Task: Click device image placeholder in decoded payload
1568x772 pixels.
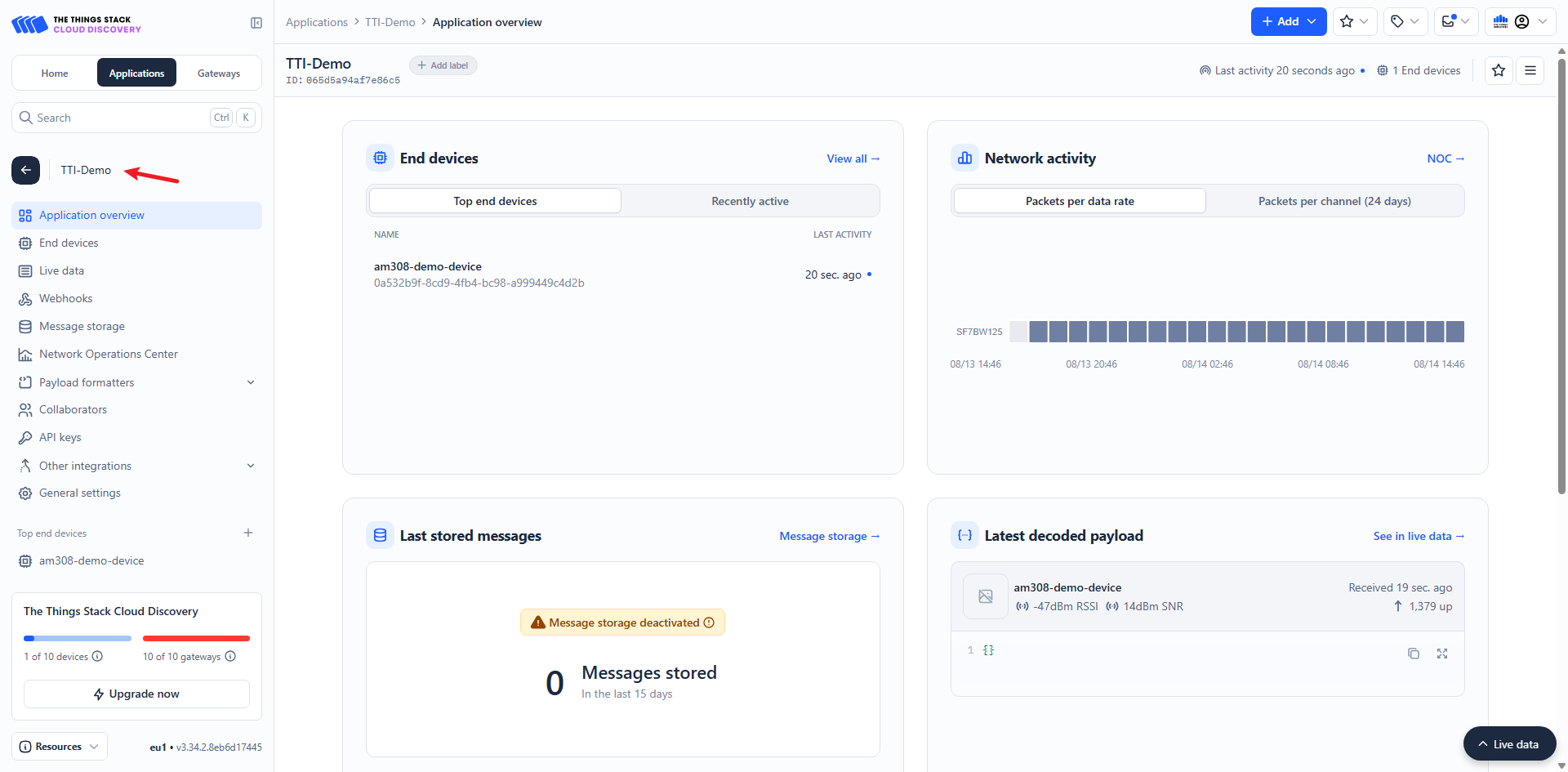Action: click(986, 596)
